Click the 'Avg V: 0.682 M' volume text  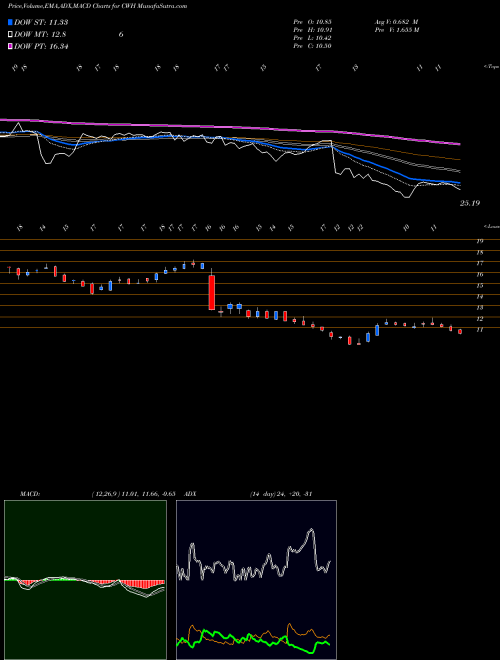coord(396,22)
